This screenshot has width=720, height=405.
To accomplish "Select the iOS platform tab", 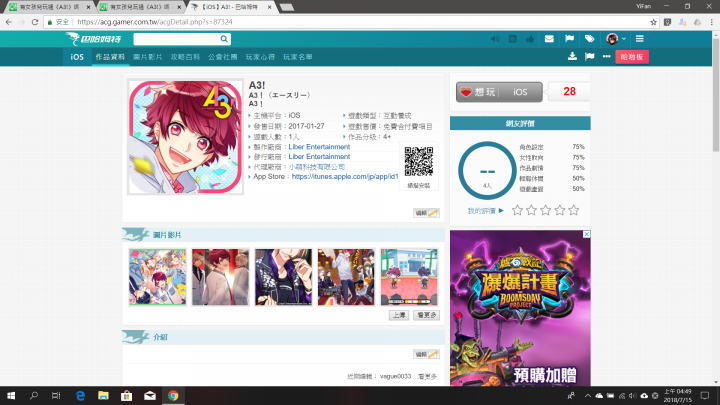I will (x=77, y=57).
